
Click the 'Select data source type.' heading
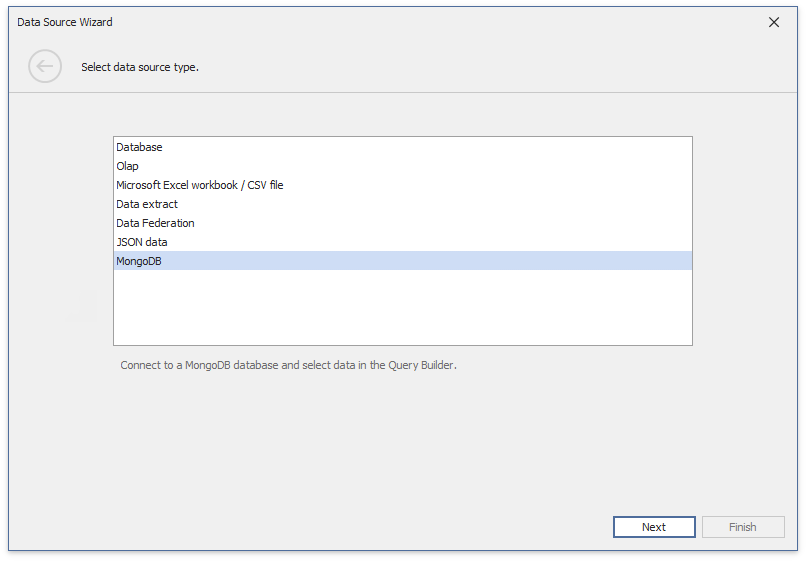(x=140, y=67)
